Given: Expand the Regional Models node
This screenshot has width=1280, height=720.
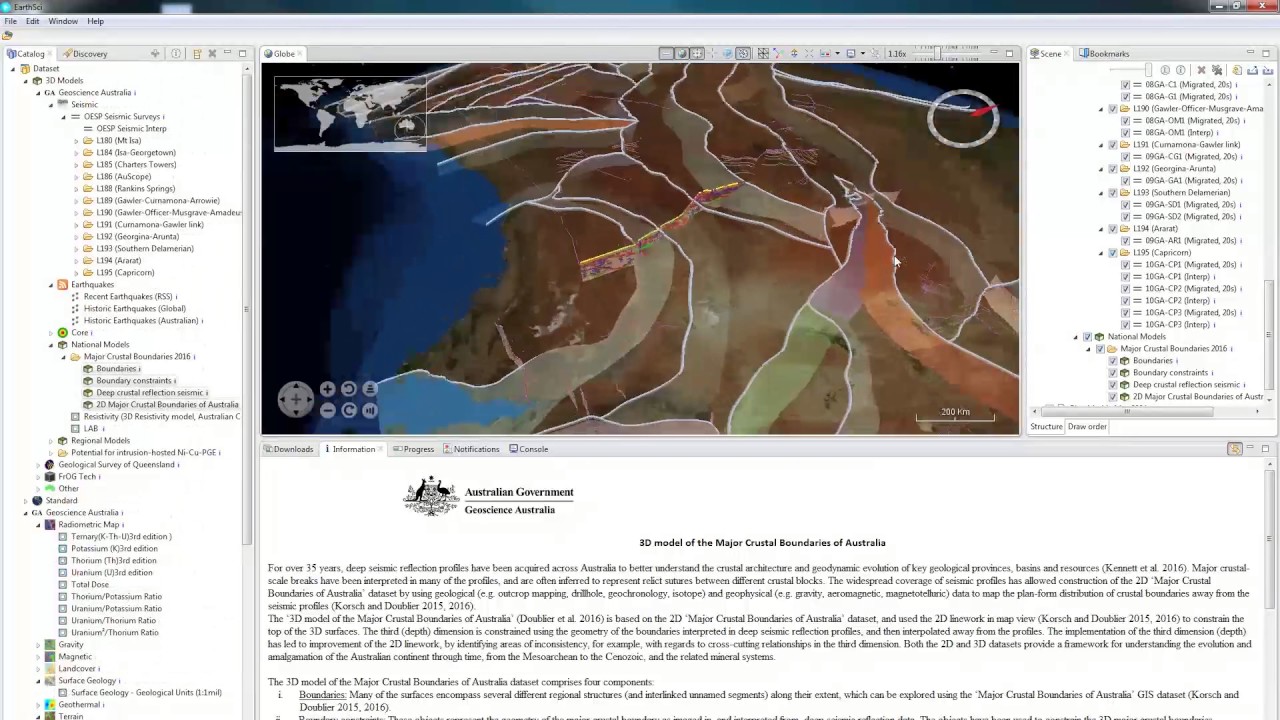Looking at the screenshot, I should [51, 441].
